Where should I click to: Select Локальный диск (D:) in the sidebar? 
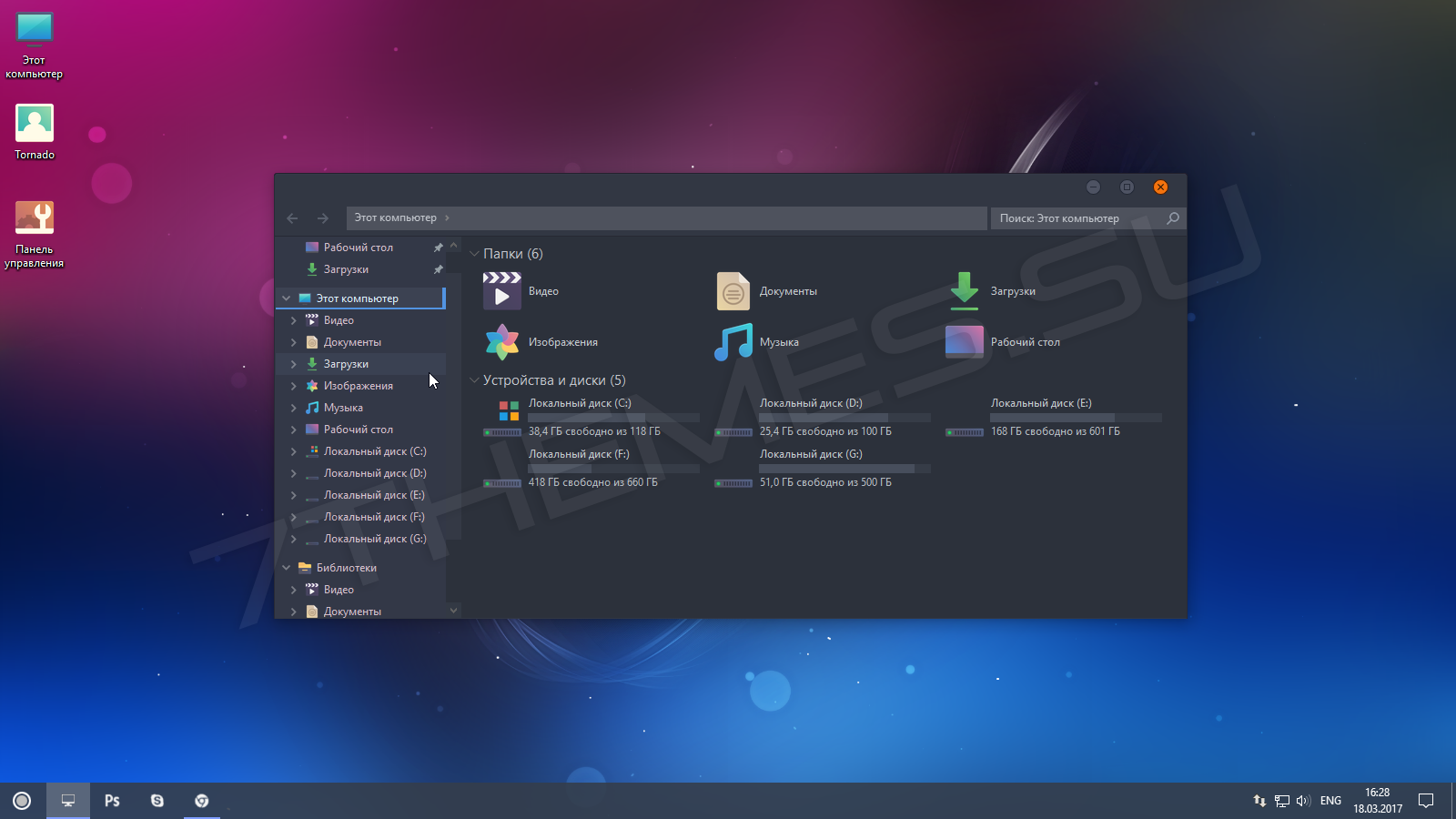[x=375, y=473]
